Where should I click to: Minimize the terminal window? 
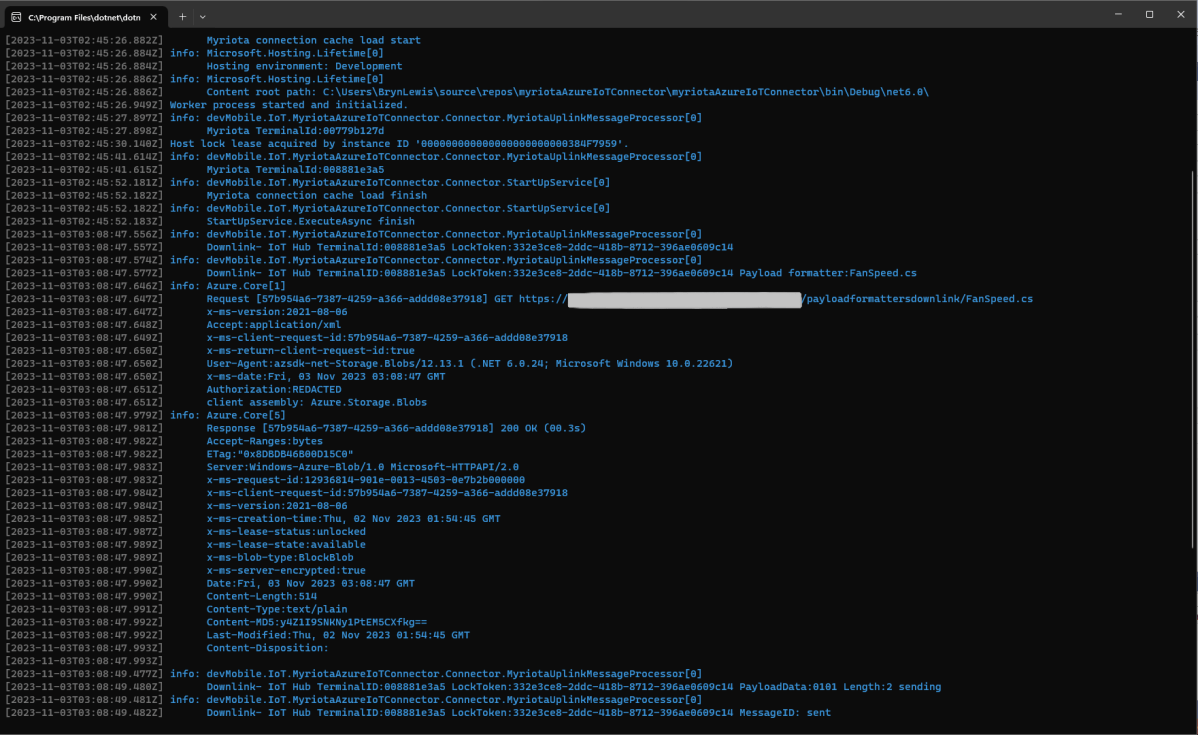[1118, 15]
